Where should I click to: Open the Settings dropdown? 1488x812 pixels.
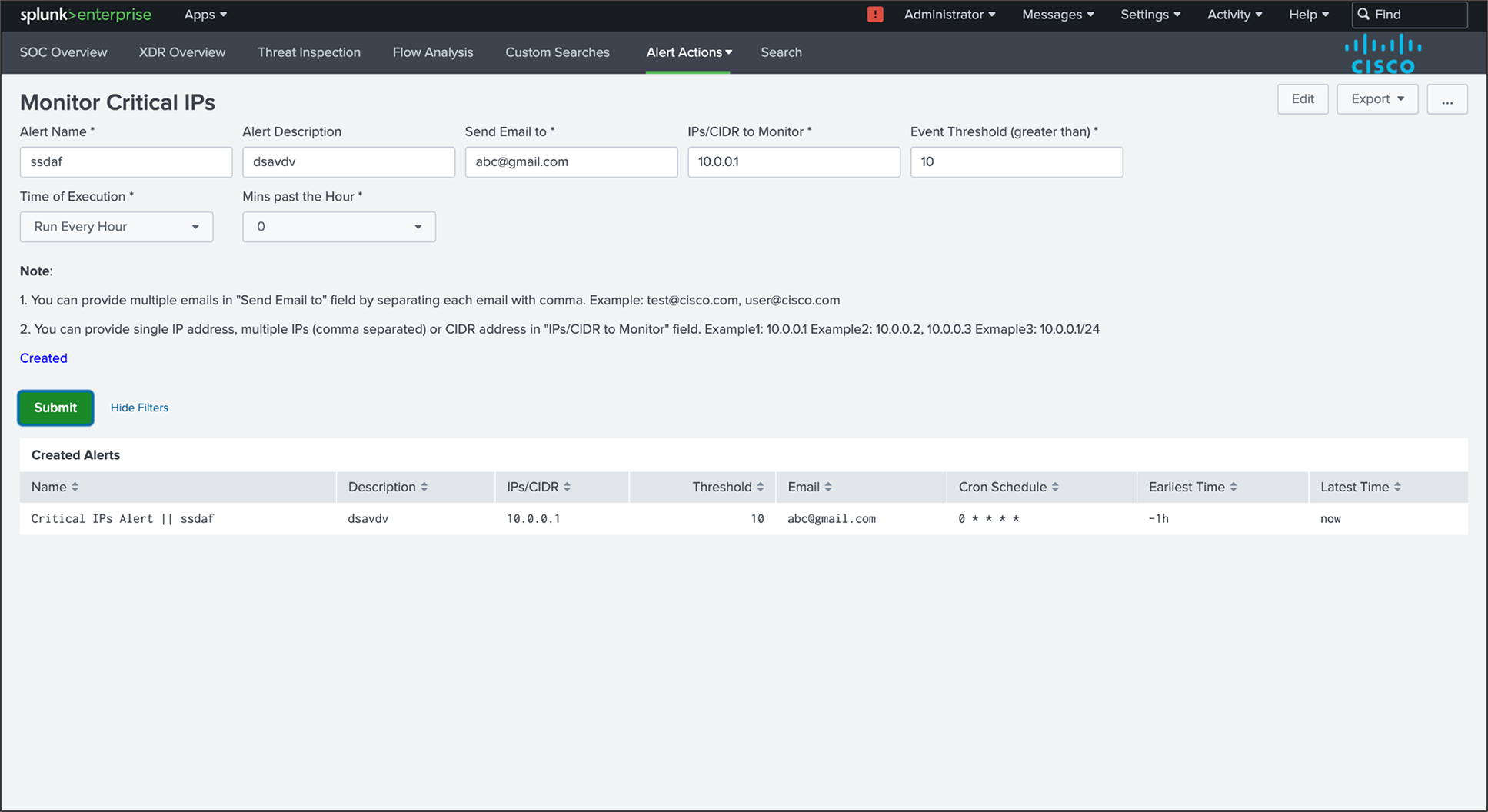pos(1150,15)
